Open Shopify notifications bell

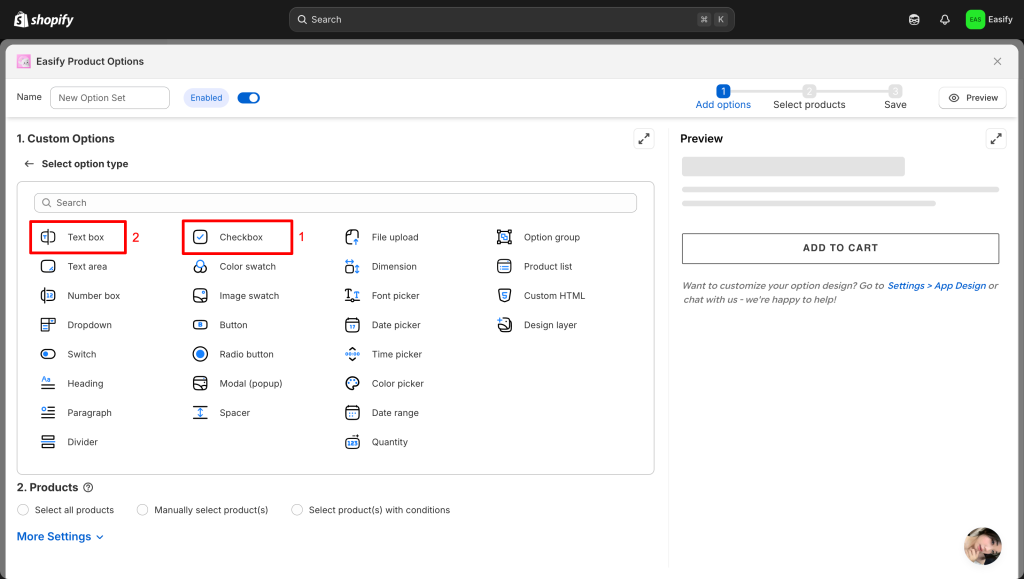(x=944, y=20)
